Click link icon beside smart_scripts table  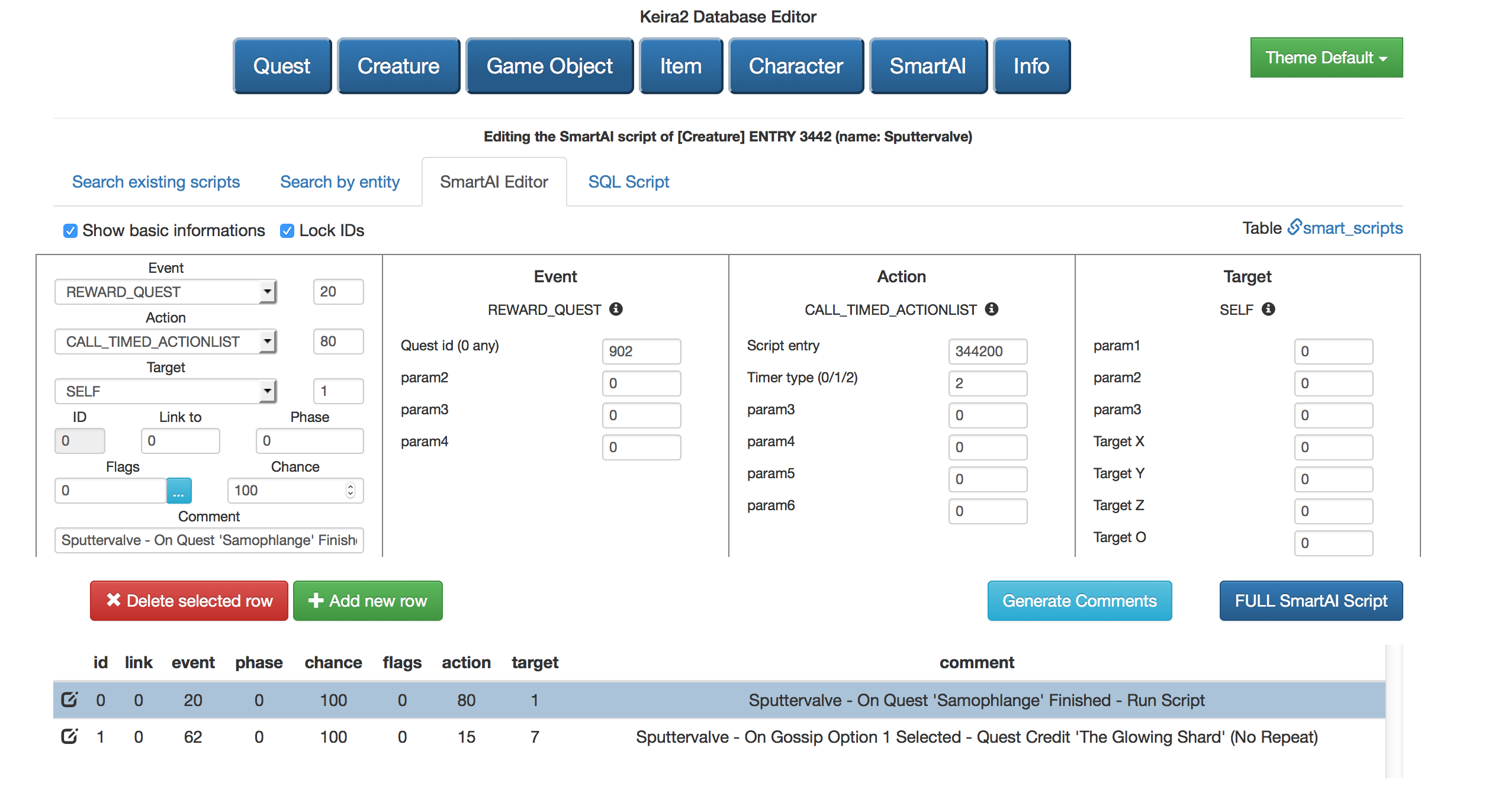coord(1294,227)
